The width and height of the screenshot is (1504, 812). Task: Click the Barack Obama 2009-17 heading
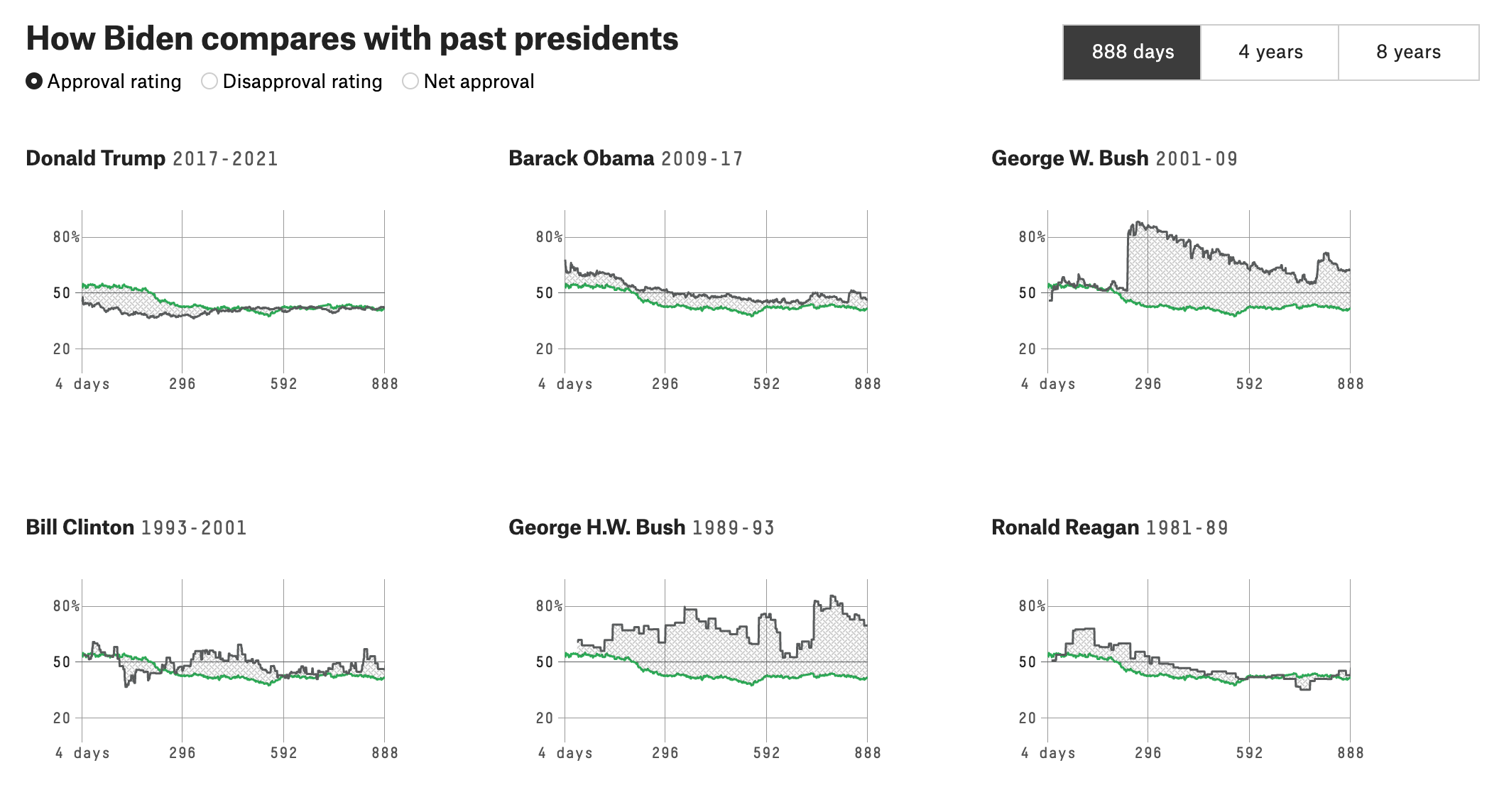point(626,158)
